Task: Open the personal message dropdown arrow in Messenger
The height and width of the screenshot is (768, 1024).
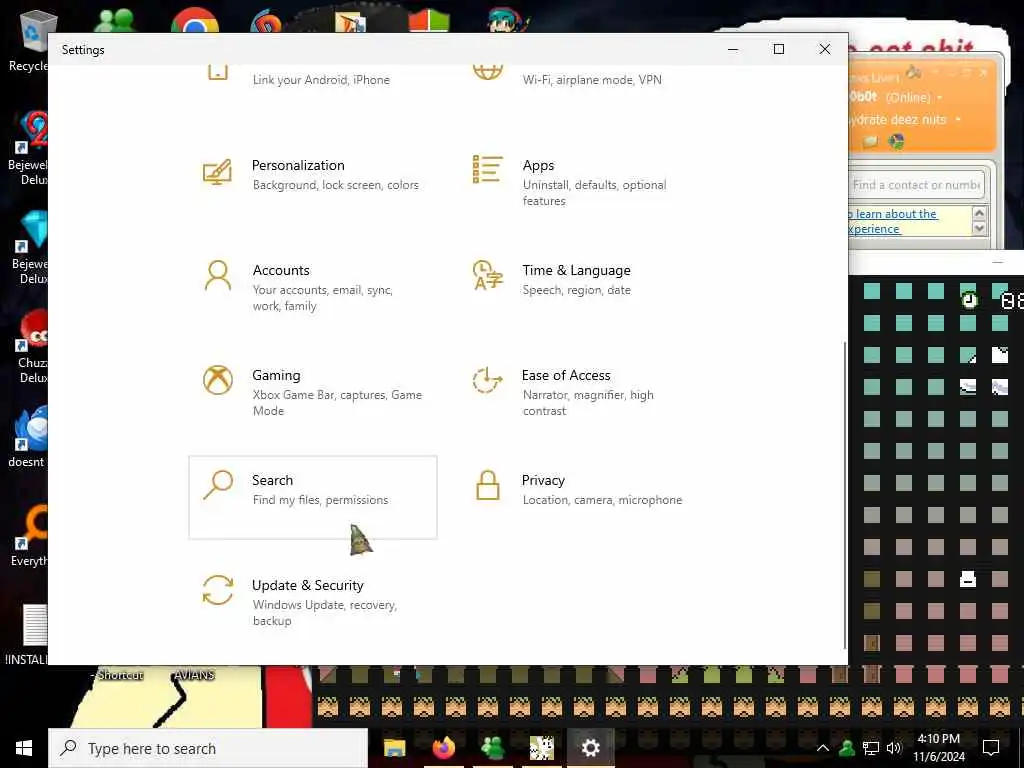Action: pos(958,120)
